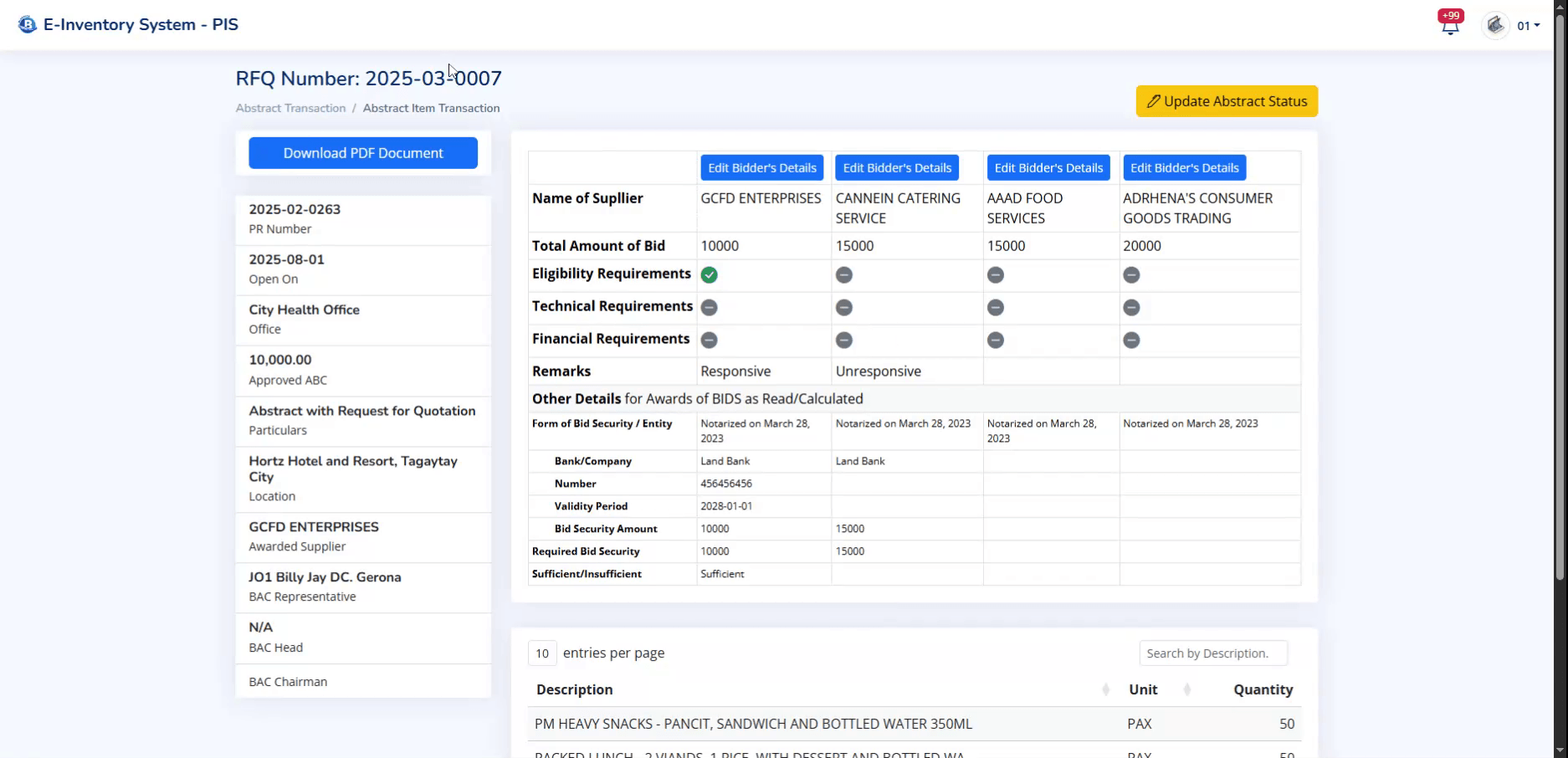Viewport: 1568px width, 758px height.
Task: Click the E-Inventory System logo icon
Action: (x=28, y=25)
